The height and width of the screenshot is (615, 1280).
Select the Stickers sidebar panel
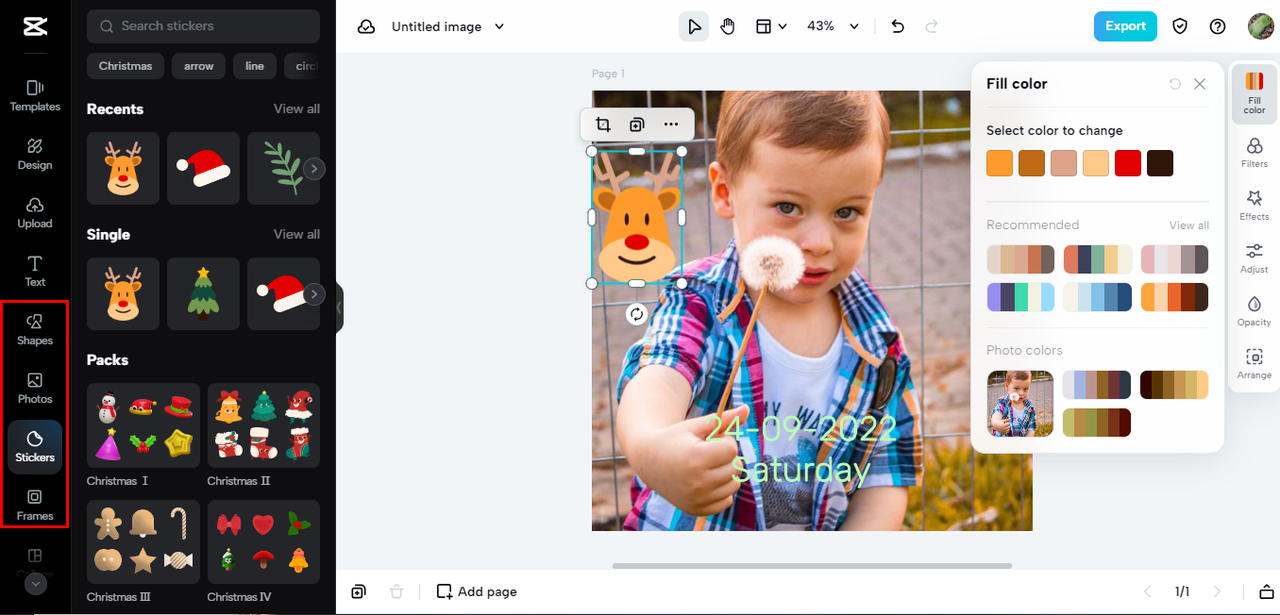click(x=35, y=447)
